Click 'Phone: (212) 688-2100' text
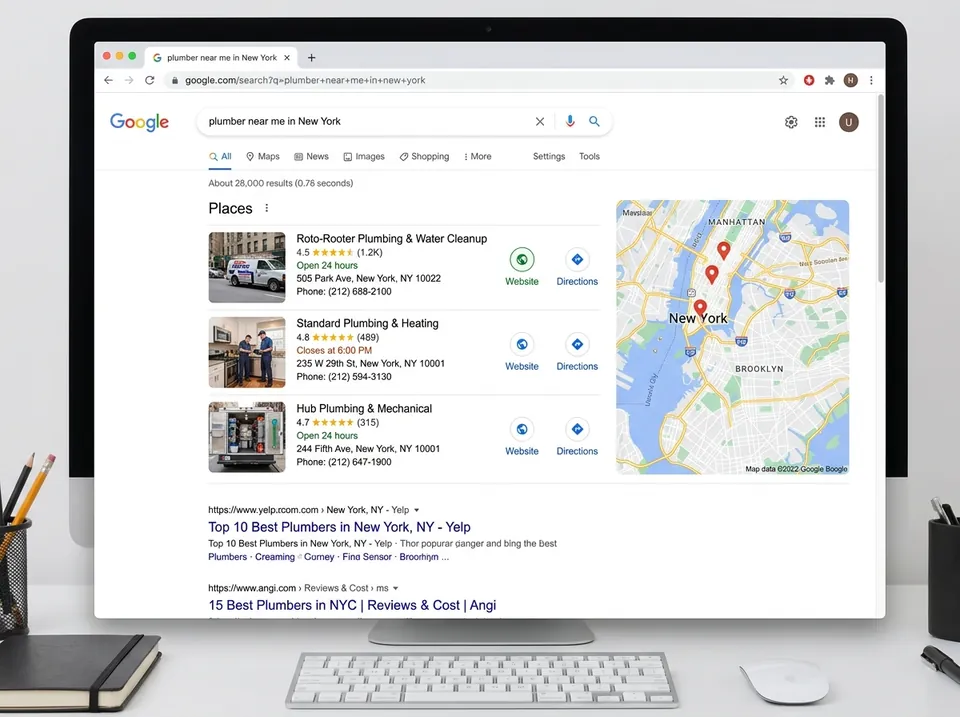 pyautogui.click(x=344, y=291)
